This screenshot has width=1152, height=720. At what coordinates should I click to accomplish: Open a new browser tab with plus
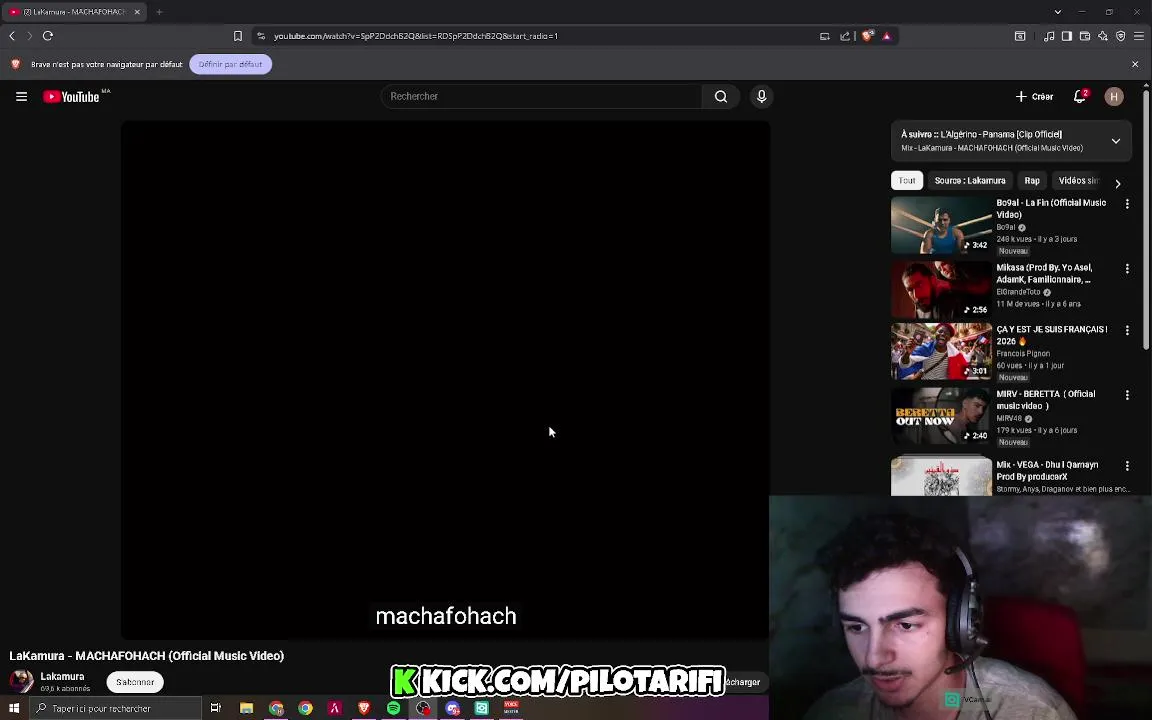(x=159, y=12)
